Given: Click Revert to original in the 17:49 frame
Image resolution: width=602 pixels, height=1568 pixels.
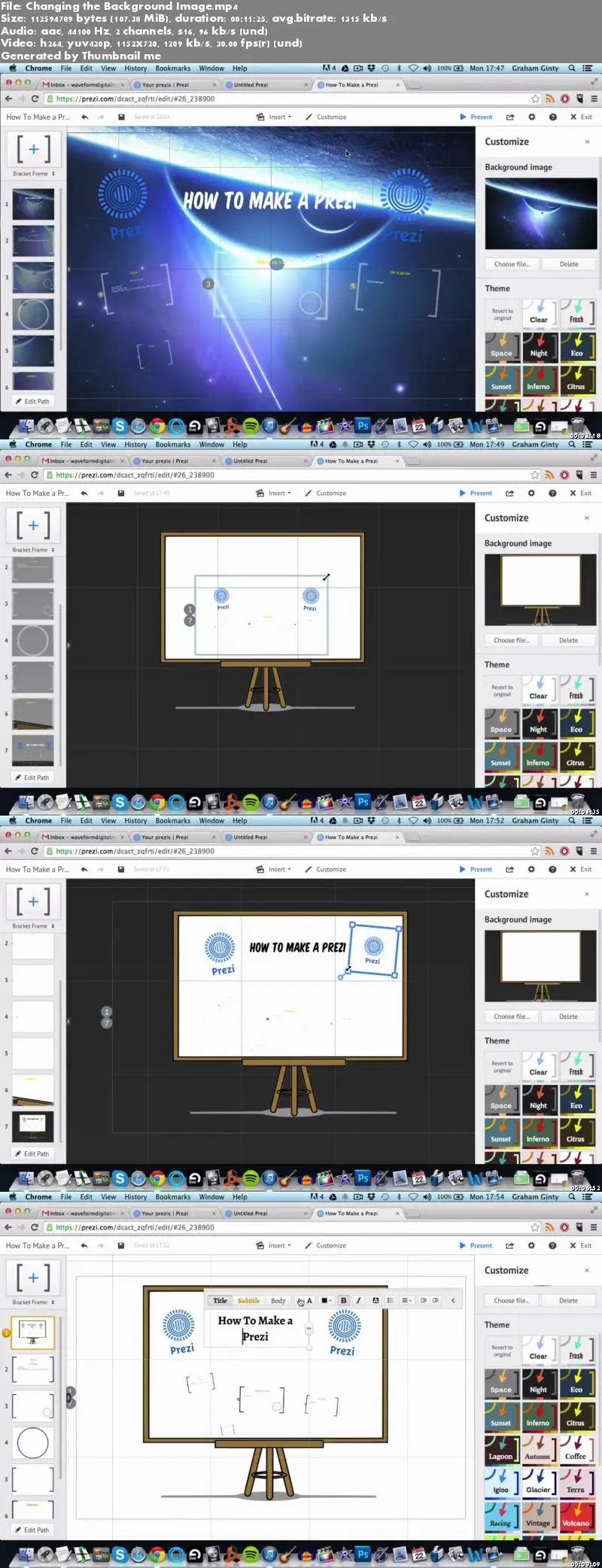Looking at the screenshot, I should point(502,691).
